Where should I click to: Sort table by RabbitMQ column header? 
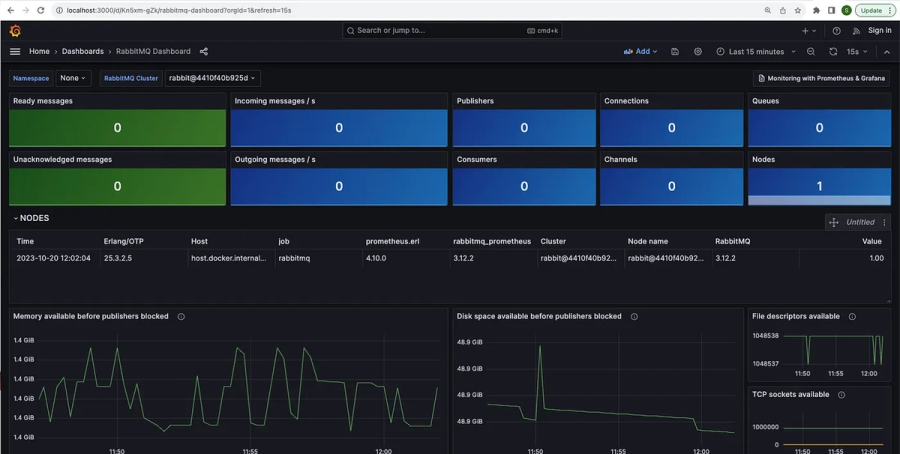tap(732, 242)
